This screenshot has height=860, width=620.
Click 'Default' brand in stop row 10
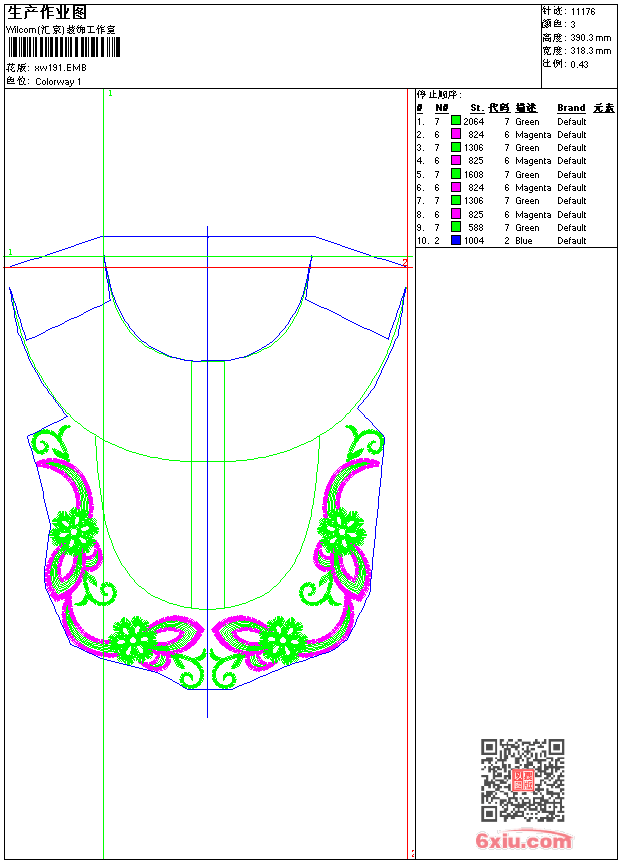pyautogui.click(x=571, y=241)
